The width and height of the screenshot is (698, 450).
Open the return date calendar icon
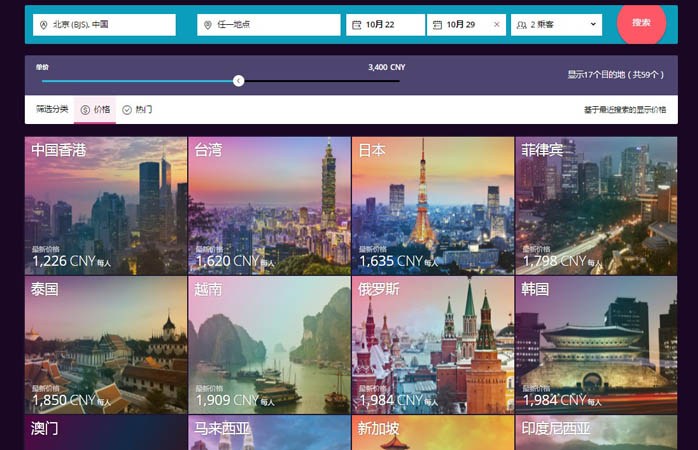[x=438, y=25]
